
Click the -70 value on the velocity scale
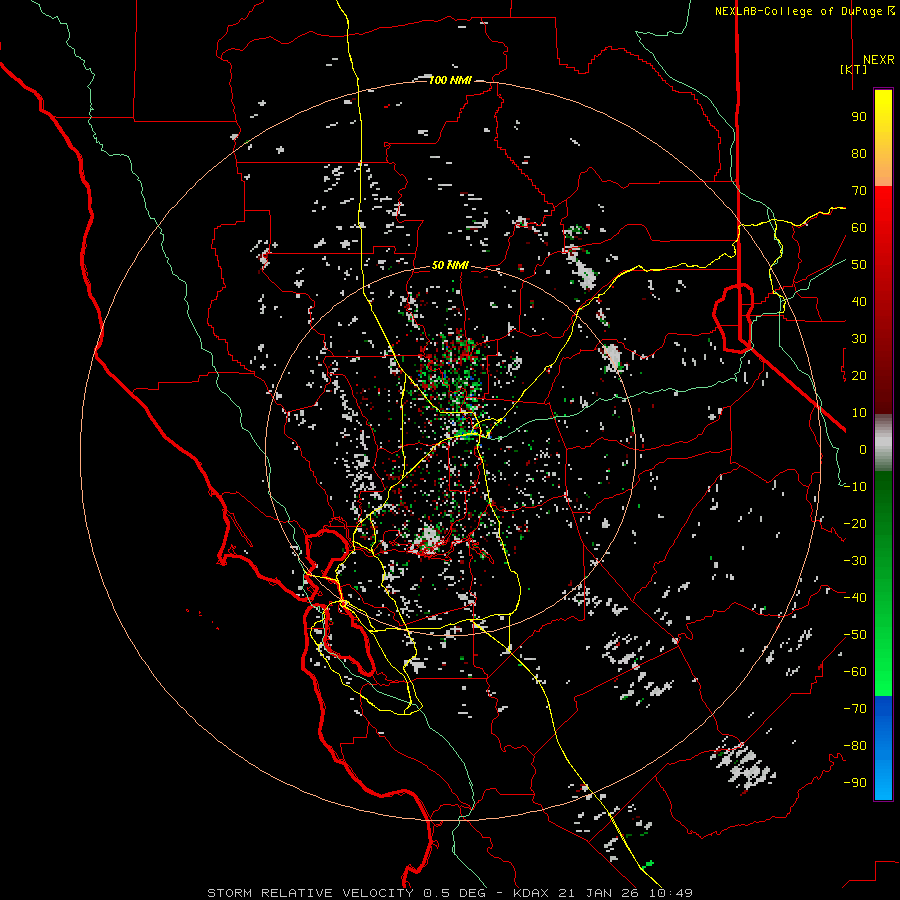point(855,709)
